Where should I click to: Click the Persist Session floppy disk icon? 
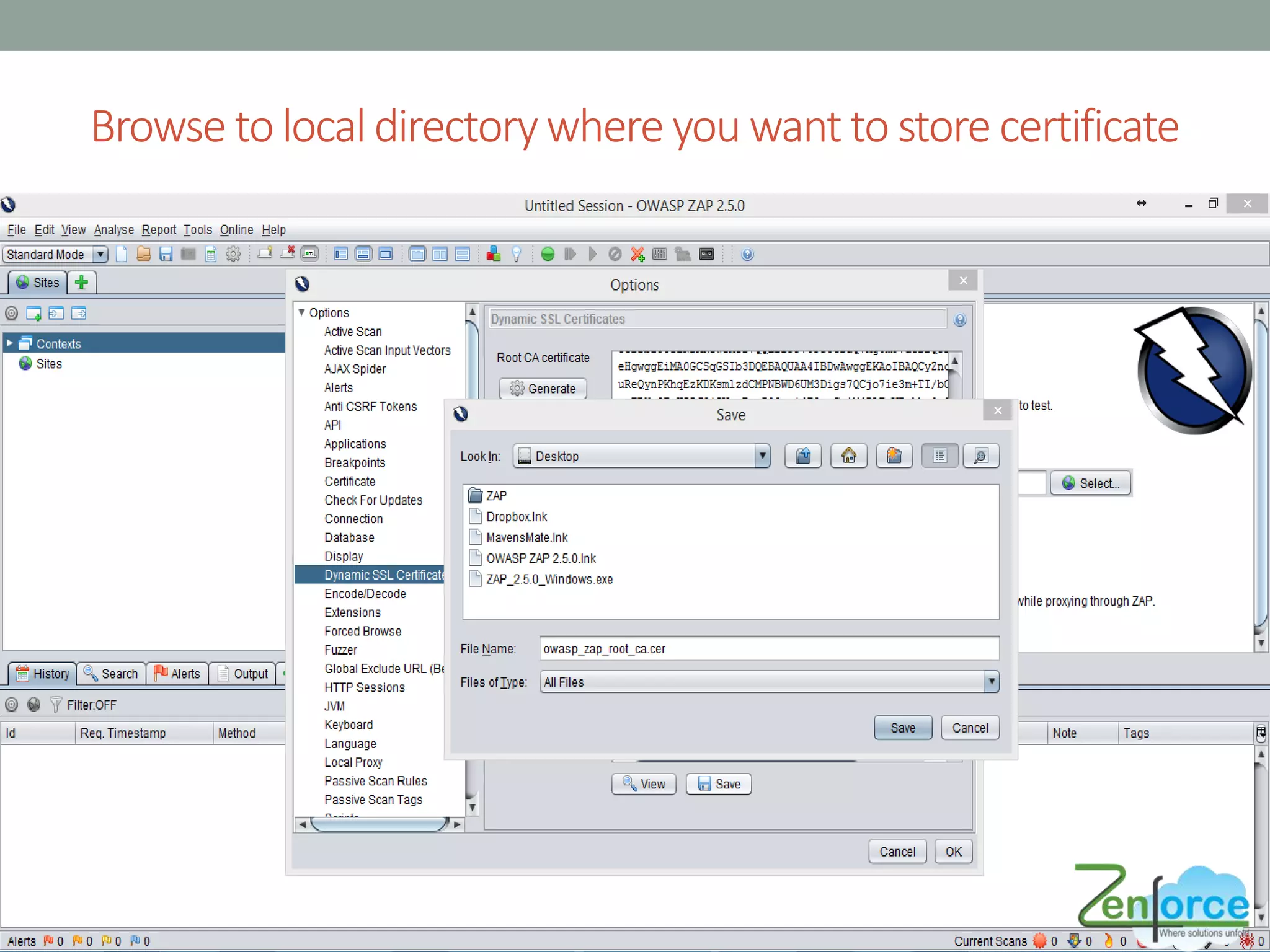(x=166, y=254)
